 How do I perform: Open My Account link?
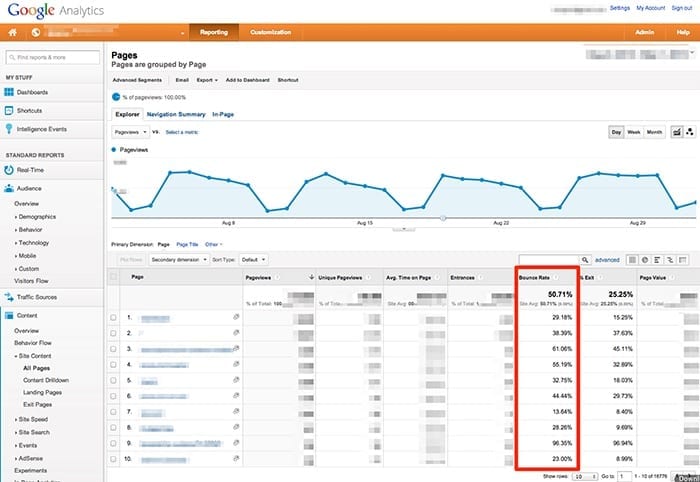(x=650, y=8)
